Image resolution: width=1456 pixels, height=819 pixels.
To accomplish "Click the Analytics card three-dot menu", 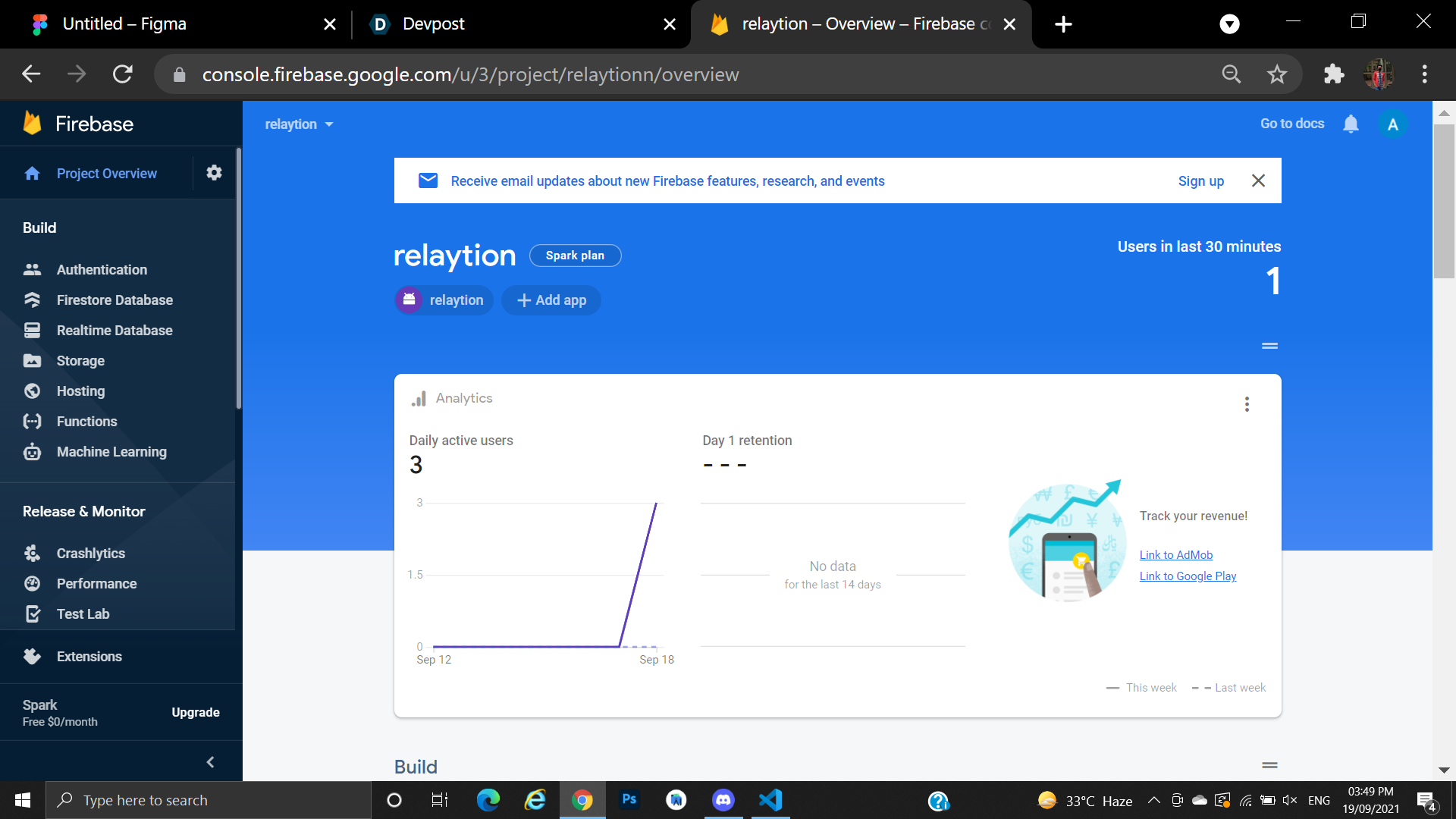I will pyautogui.click(x=1247, y=404).
